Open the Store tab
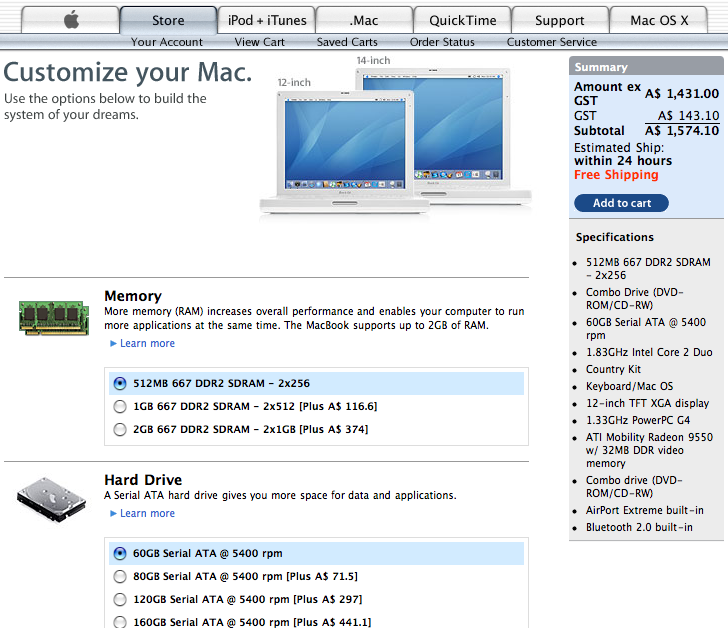The height and width of the screenshot is (628, 728). 168,20
